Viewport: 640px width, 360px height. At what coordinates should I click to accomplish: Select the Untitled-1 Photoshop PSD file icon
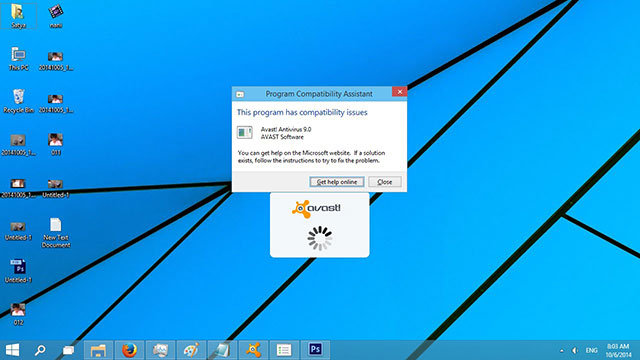coord(18,271)
